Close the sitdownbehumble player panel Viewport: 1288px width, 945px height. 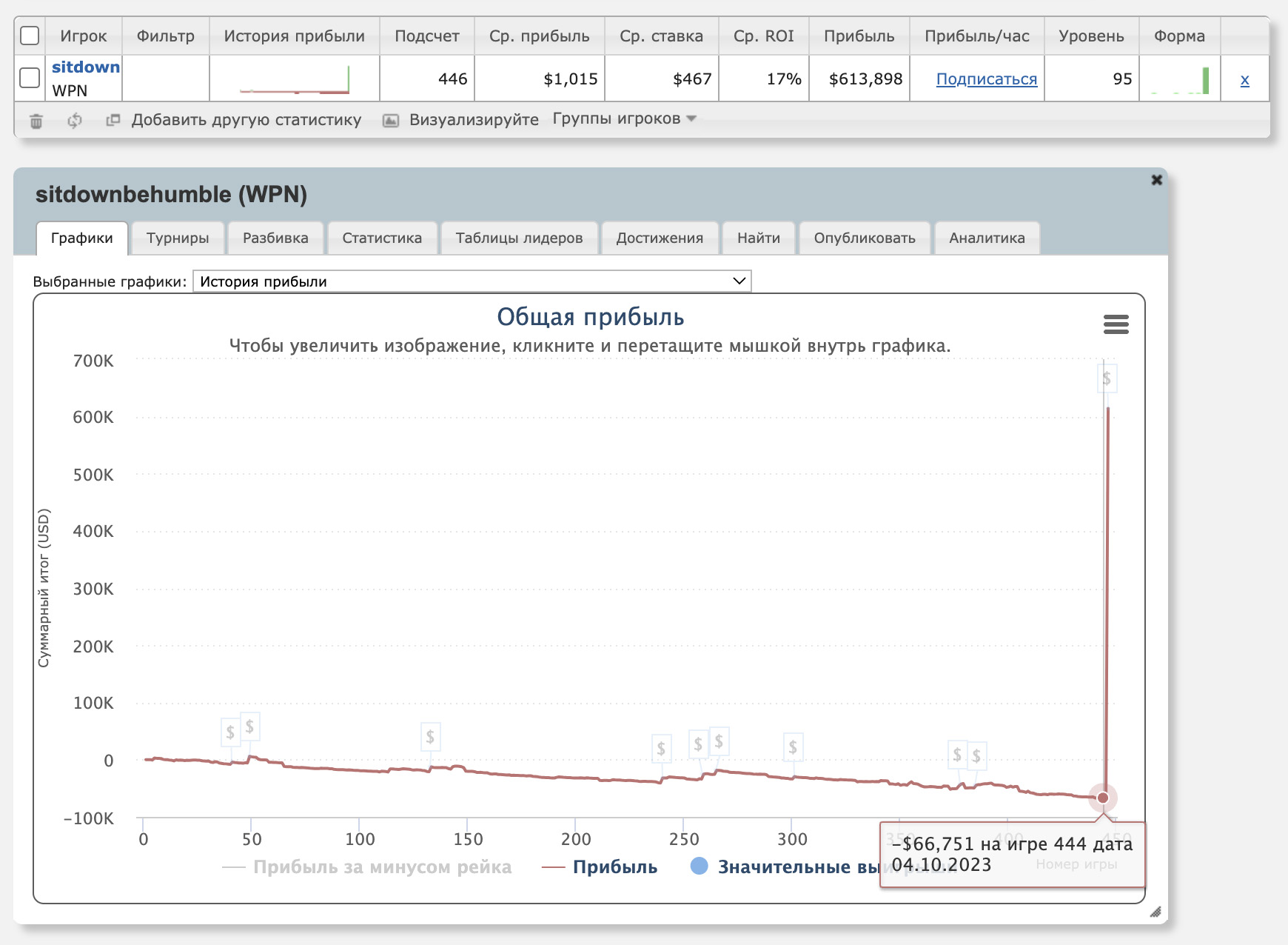point(1156,180)
